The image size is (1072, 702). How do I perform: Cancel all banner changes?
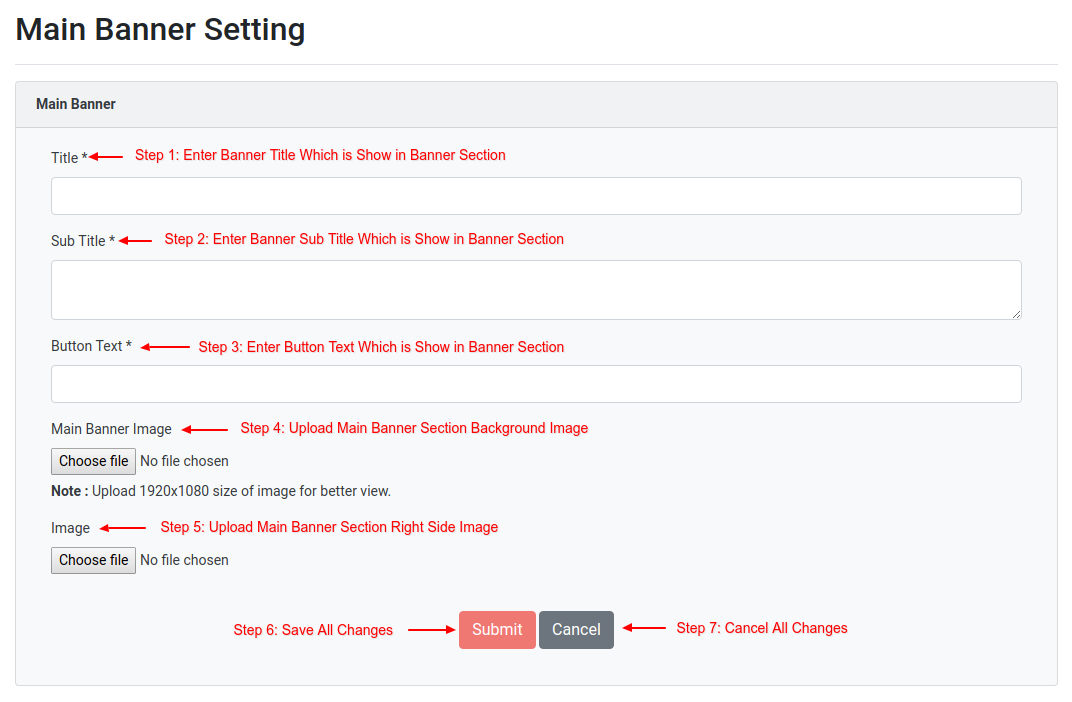pos(576,630)
